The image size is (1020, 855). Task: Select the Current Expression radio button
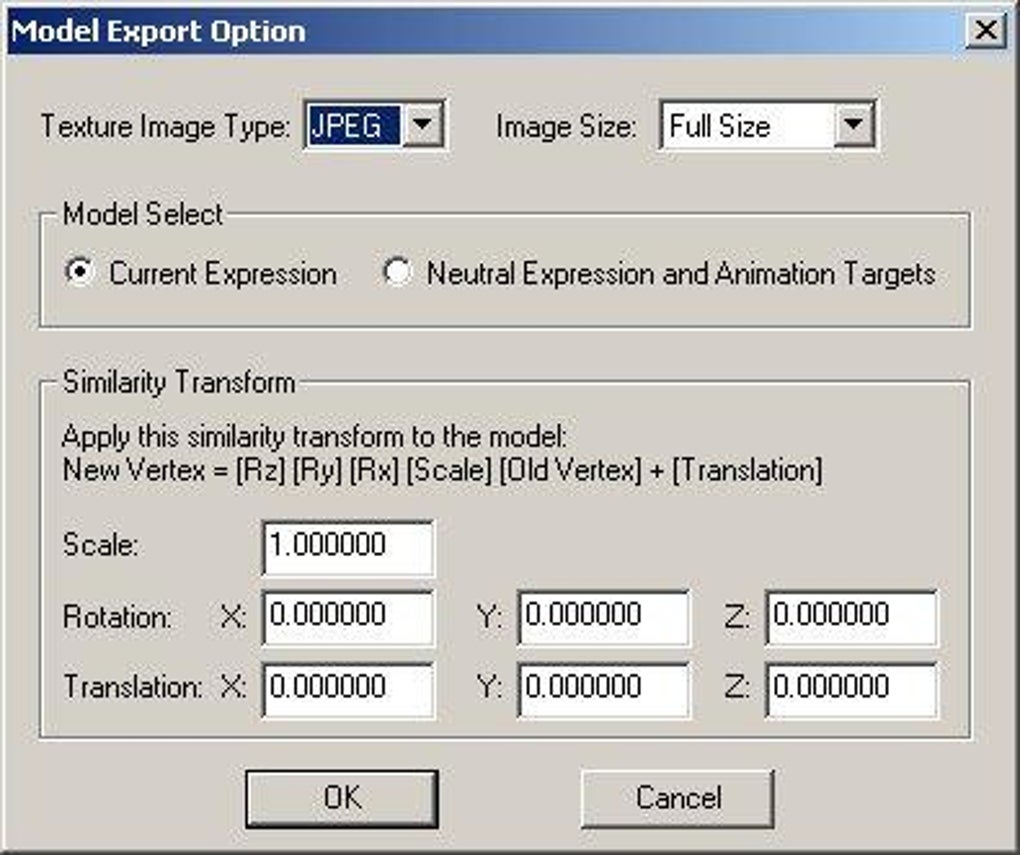84,273
